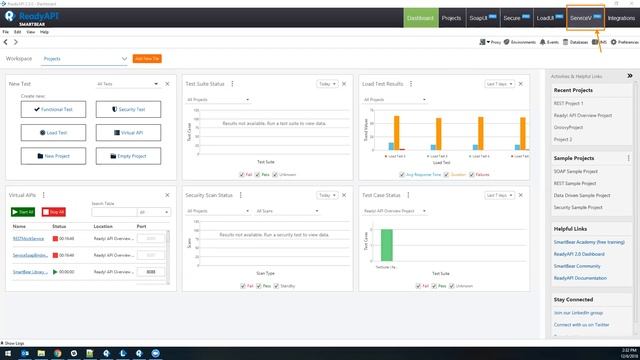The height and width of the screenshot is (360, 640).
Task: Close the Security Scan Status tile
Action: [344, 195]
